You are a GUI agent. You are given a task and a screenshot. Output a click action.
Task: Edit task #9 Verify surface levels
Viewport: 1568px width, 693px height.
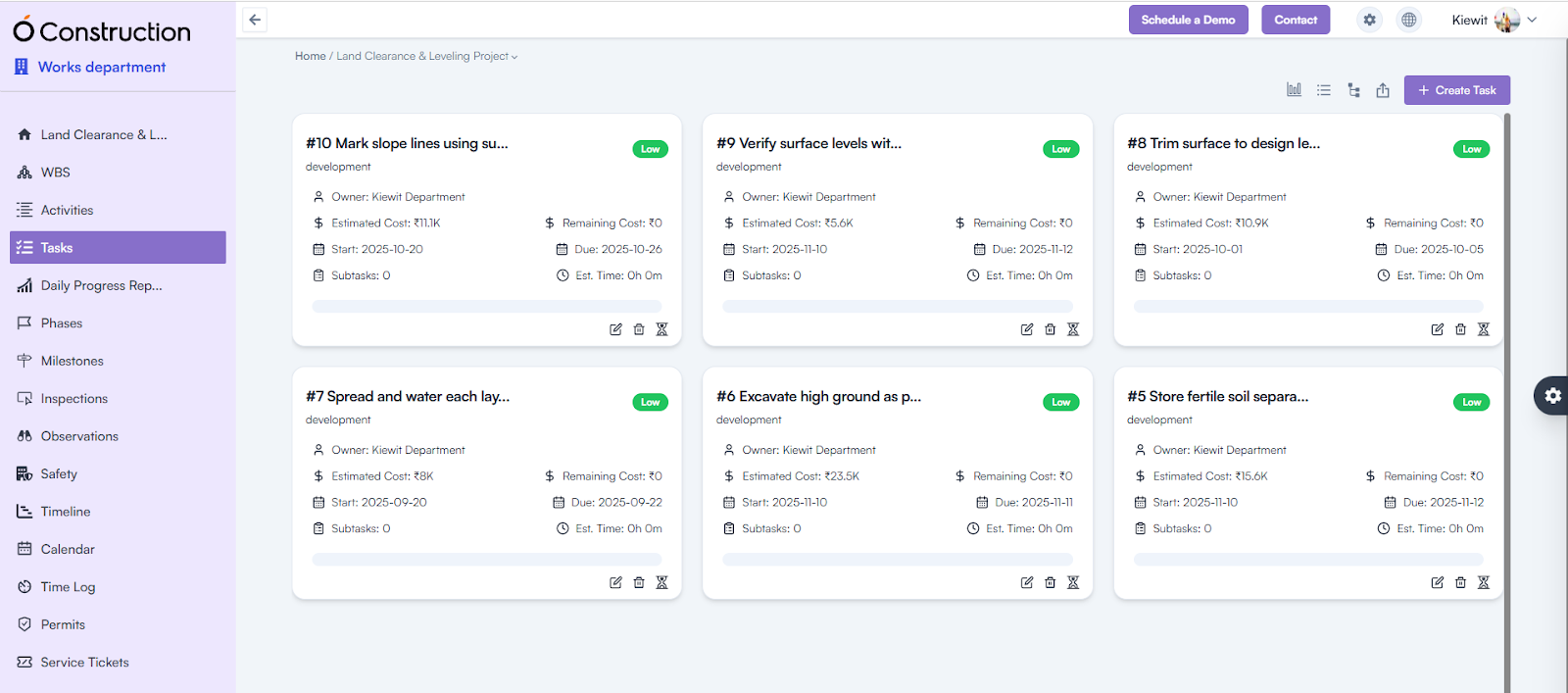coord(1027,329)
